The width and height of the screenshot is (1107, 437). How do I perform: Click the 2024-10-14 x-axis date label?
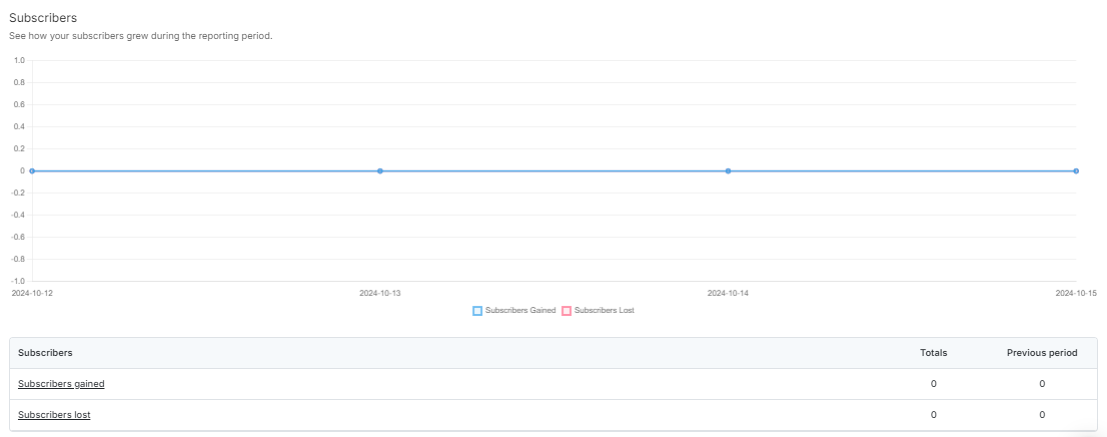click(x=728, y=294)
